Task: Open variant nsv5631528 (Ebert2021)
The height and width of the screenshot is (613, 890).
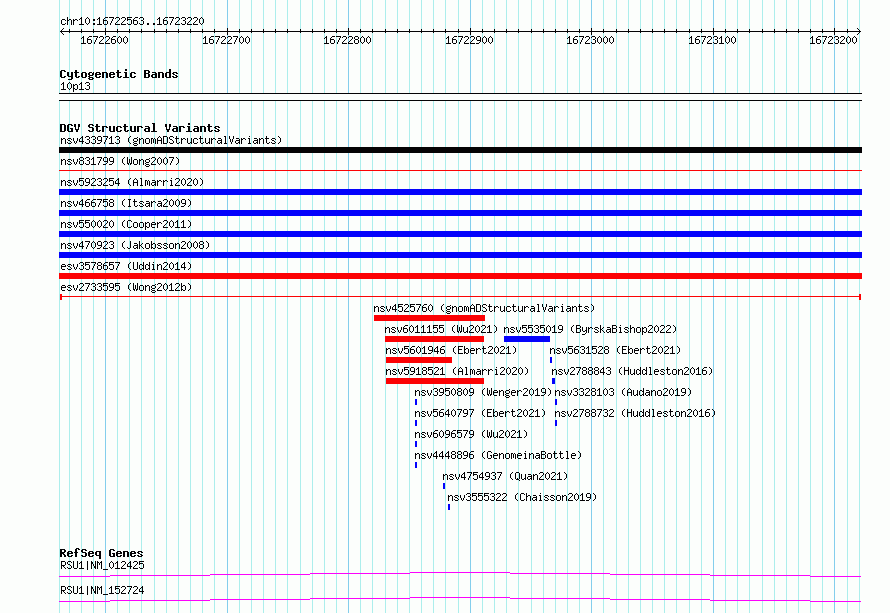Action: (615, 350)
